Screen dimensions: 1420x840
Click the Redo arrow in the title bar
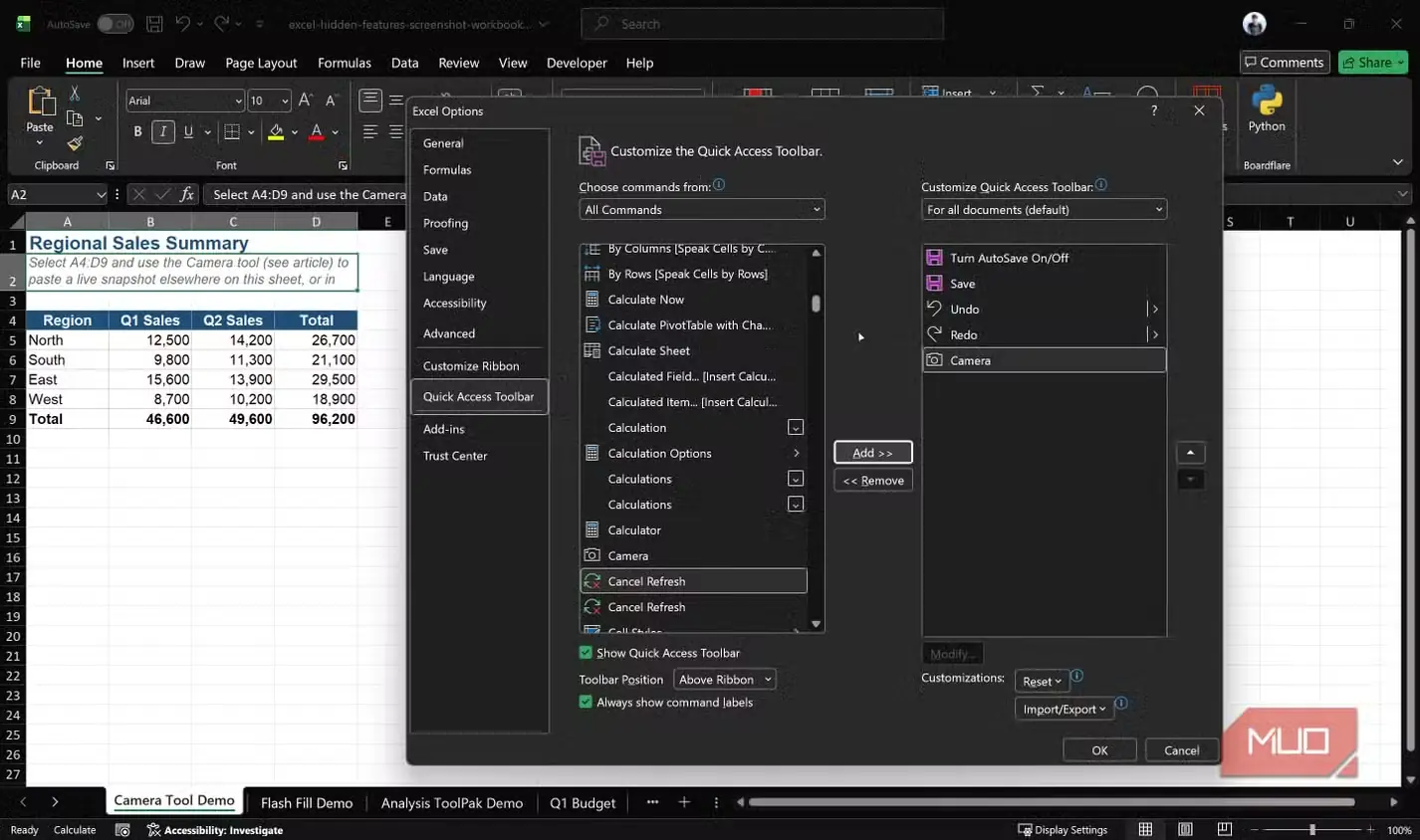pos(221,24)
